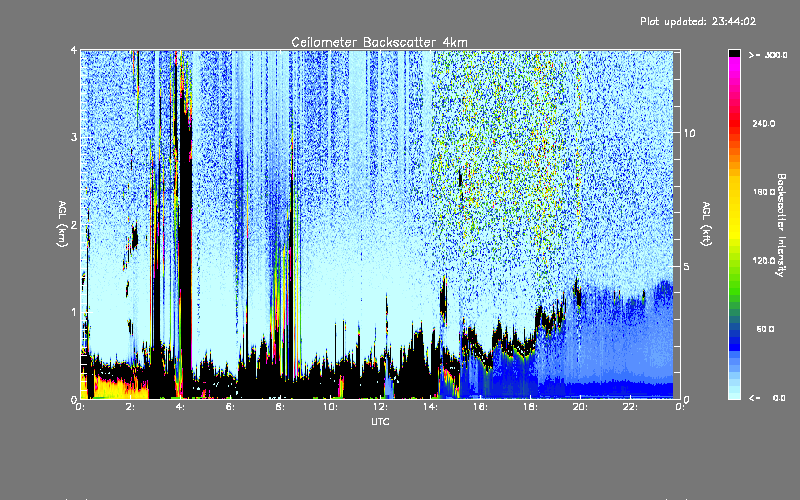Click the 4 tick on the AGL (km) axis
This screenshot has width=800, height=500.
[x=74, y=50]
